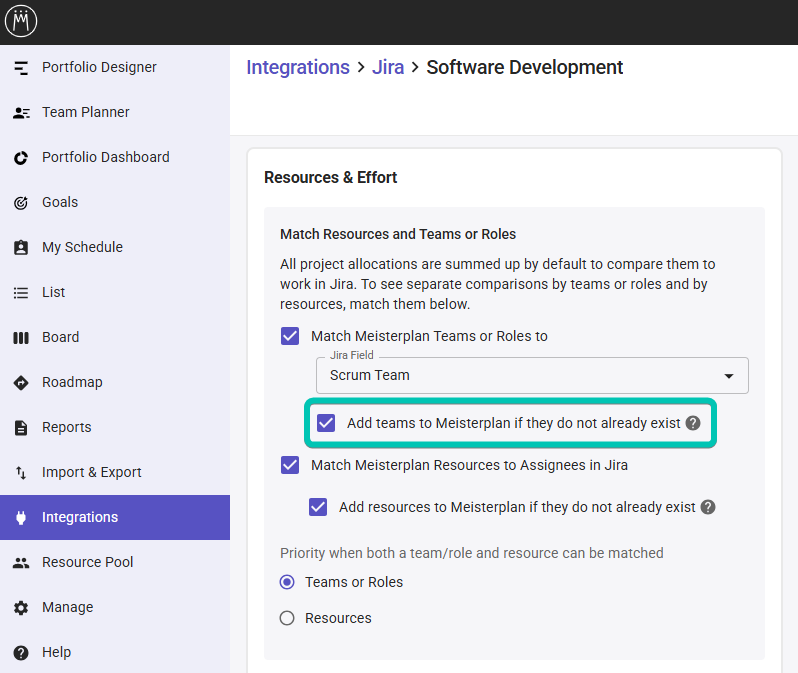
Task: Click the Resource Pool people icon
Action: [21, 563]
